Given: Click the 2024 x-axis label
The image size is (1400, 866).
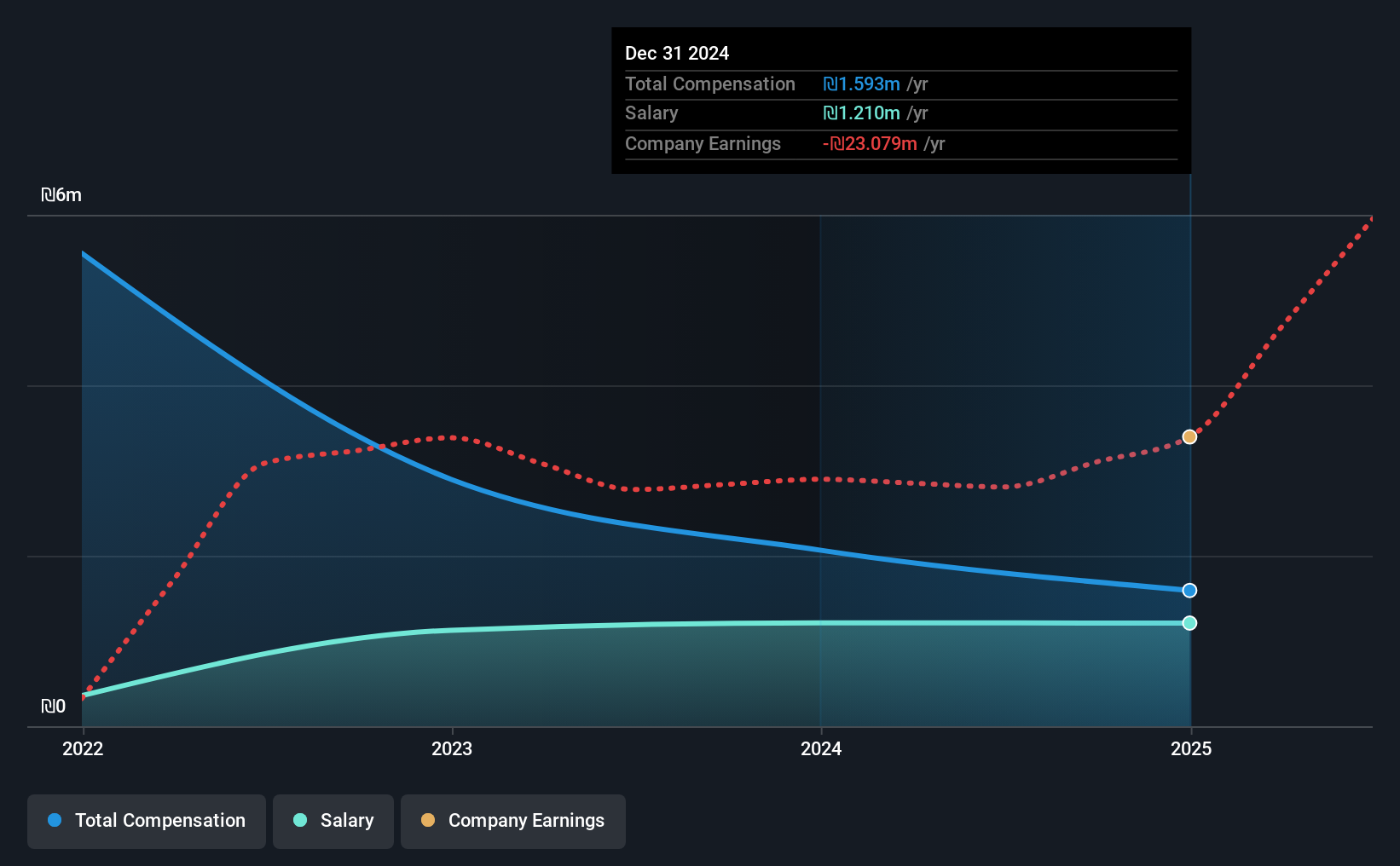Looking at the screenshot, I should pyautogui.click(x=821, y=748).
